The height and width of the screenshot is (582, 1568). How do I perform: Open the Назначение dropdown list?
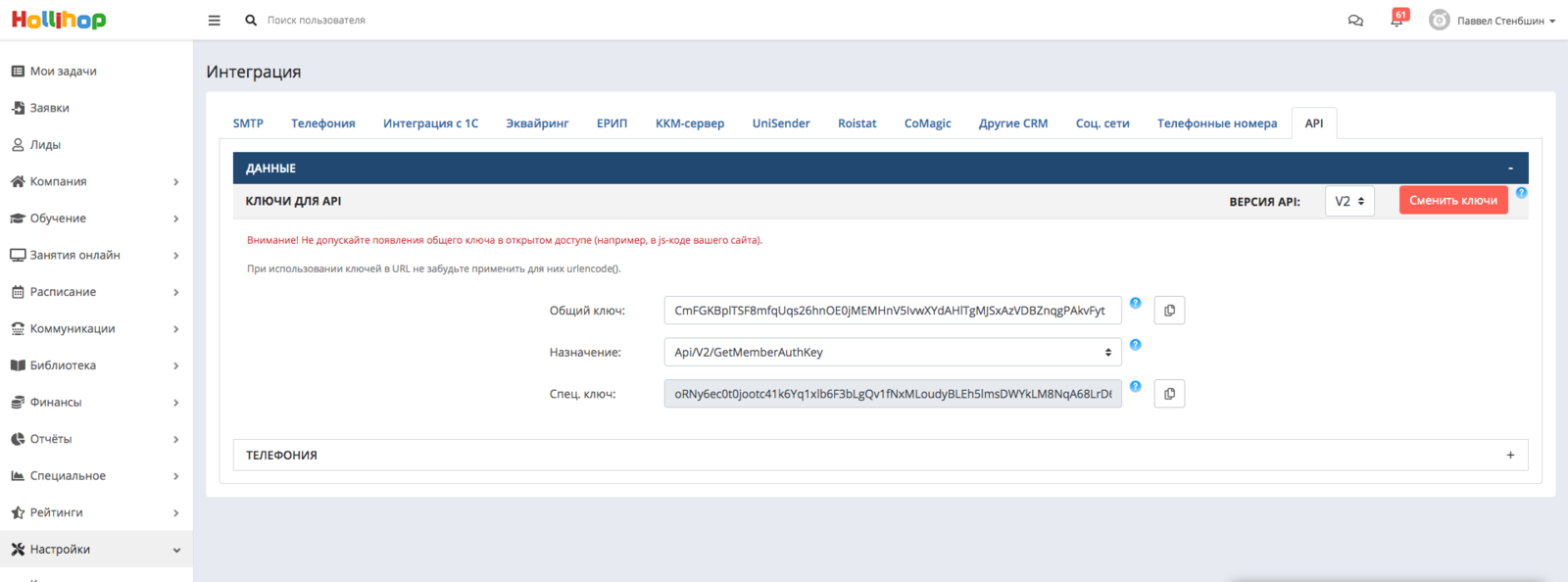click(892, 352)
